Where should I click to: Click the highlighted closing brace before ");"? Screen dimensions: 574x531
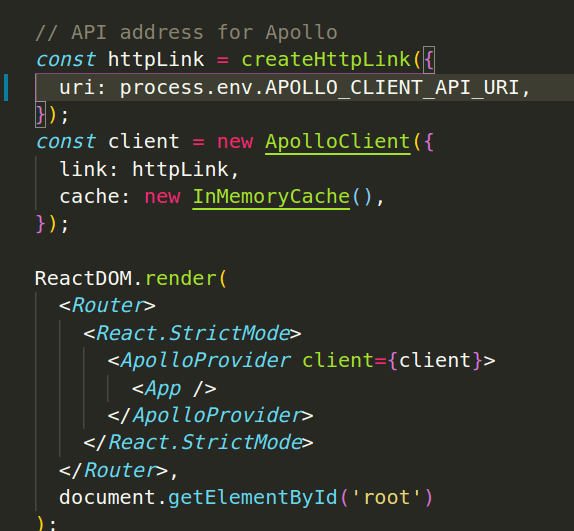coord(40,115)
